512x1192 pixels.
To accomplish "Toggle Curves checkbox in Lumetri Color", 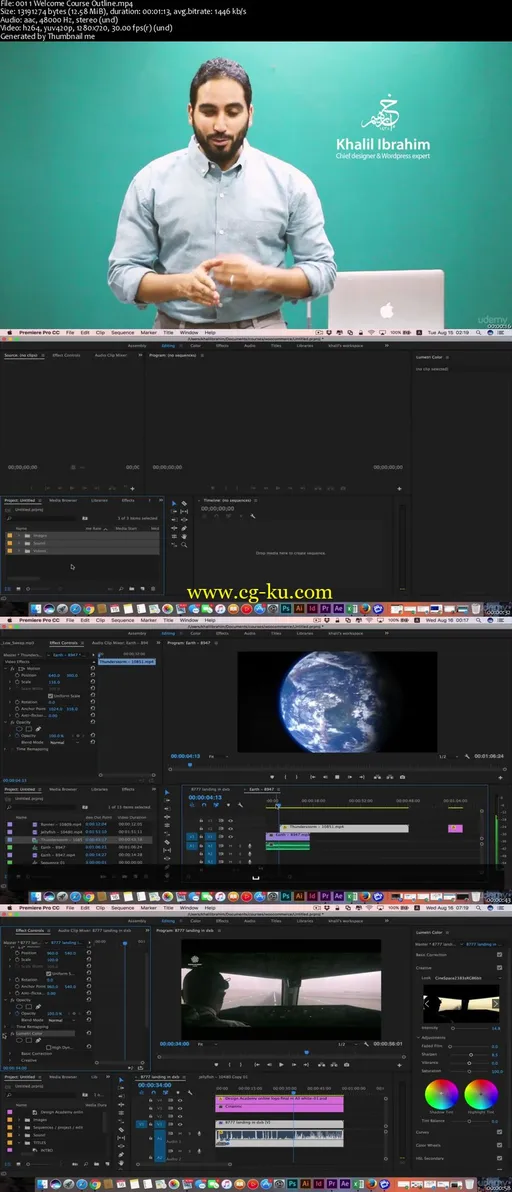I will pyautogui.click(x=500, y=1132).
